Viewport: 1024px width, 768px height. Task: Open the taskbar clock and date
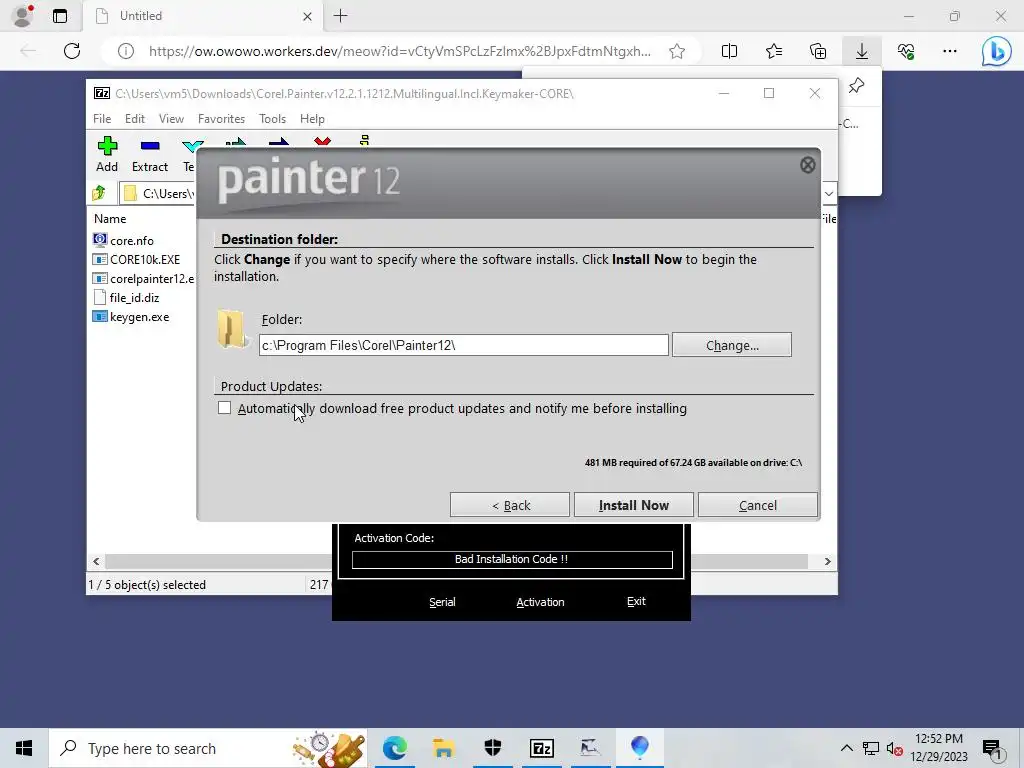[x=939, y=748]
